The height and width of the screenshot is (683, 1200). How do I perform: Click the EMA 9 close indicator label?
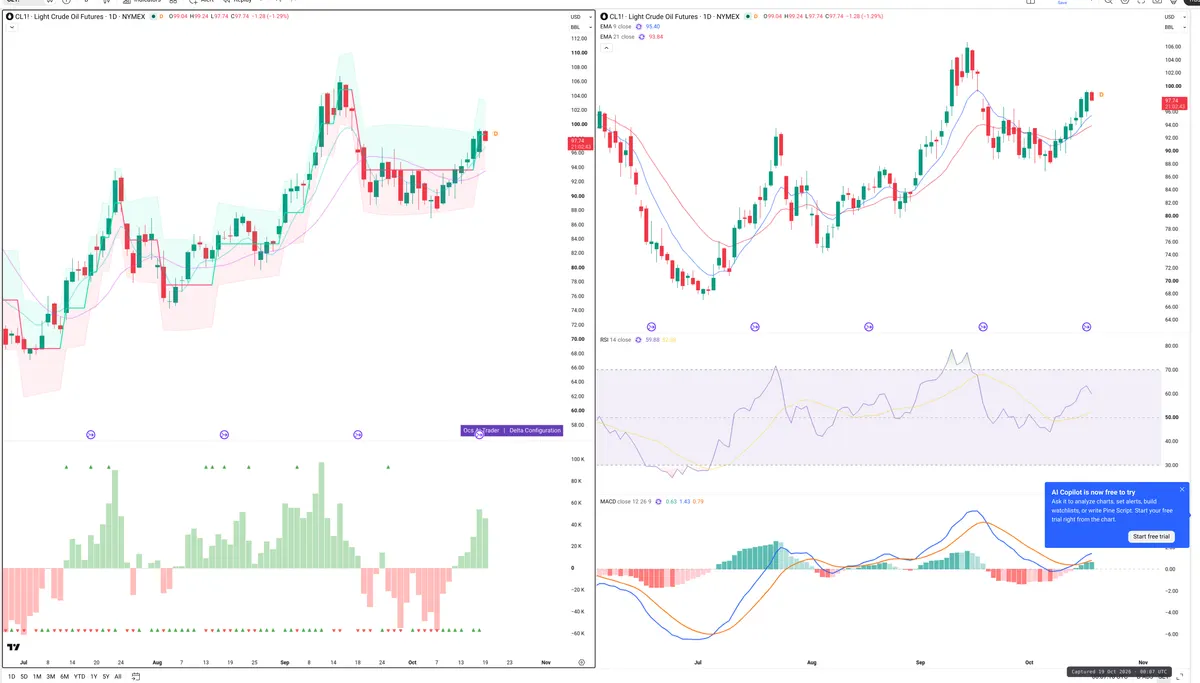coord(616,26)
